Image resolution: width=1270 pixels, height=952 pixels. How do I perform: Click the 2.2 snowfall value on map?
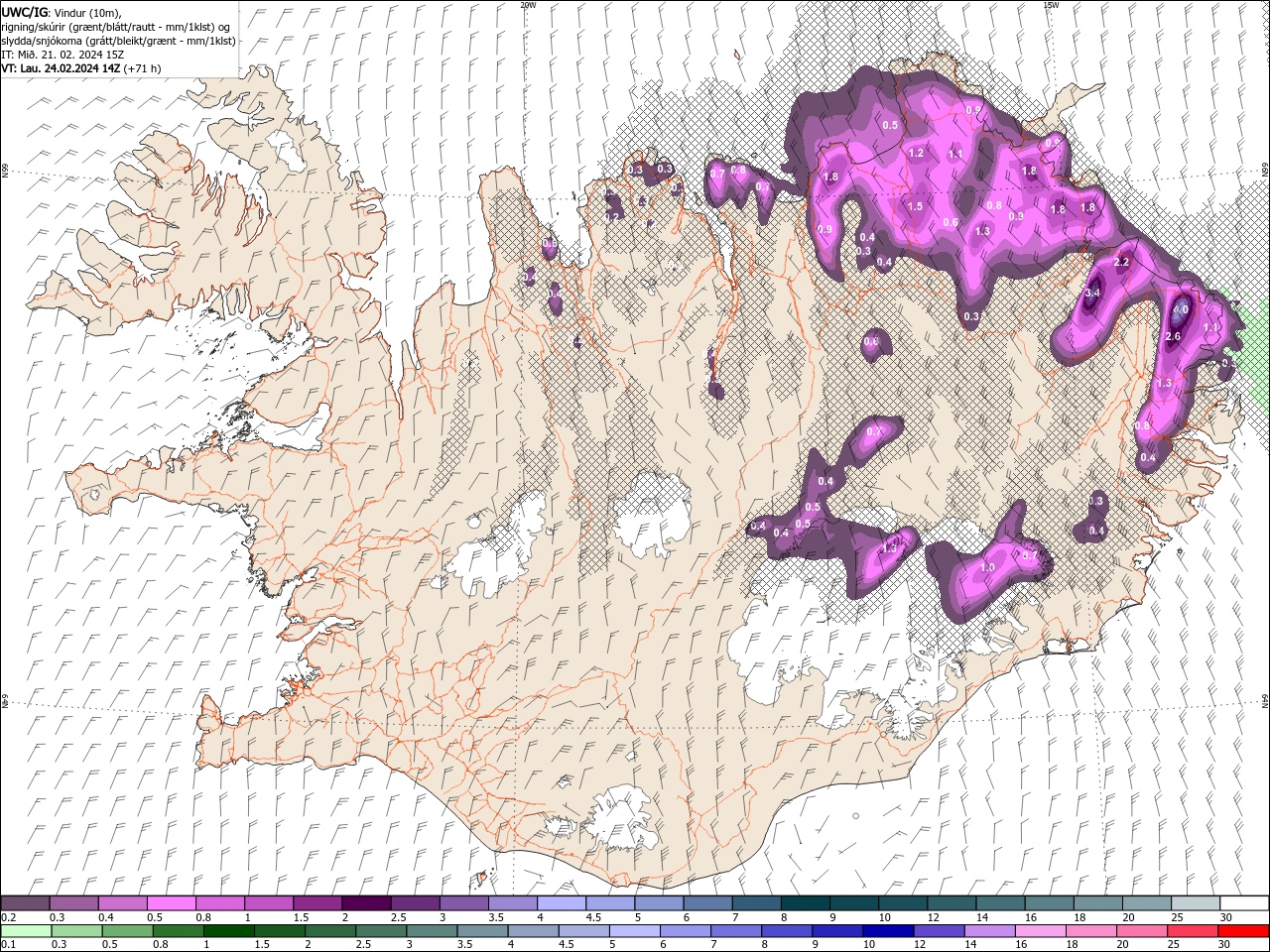[1122, 263]
